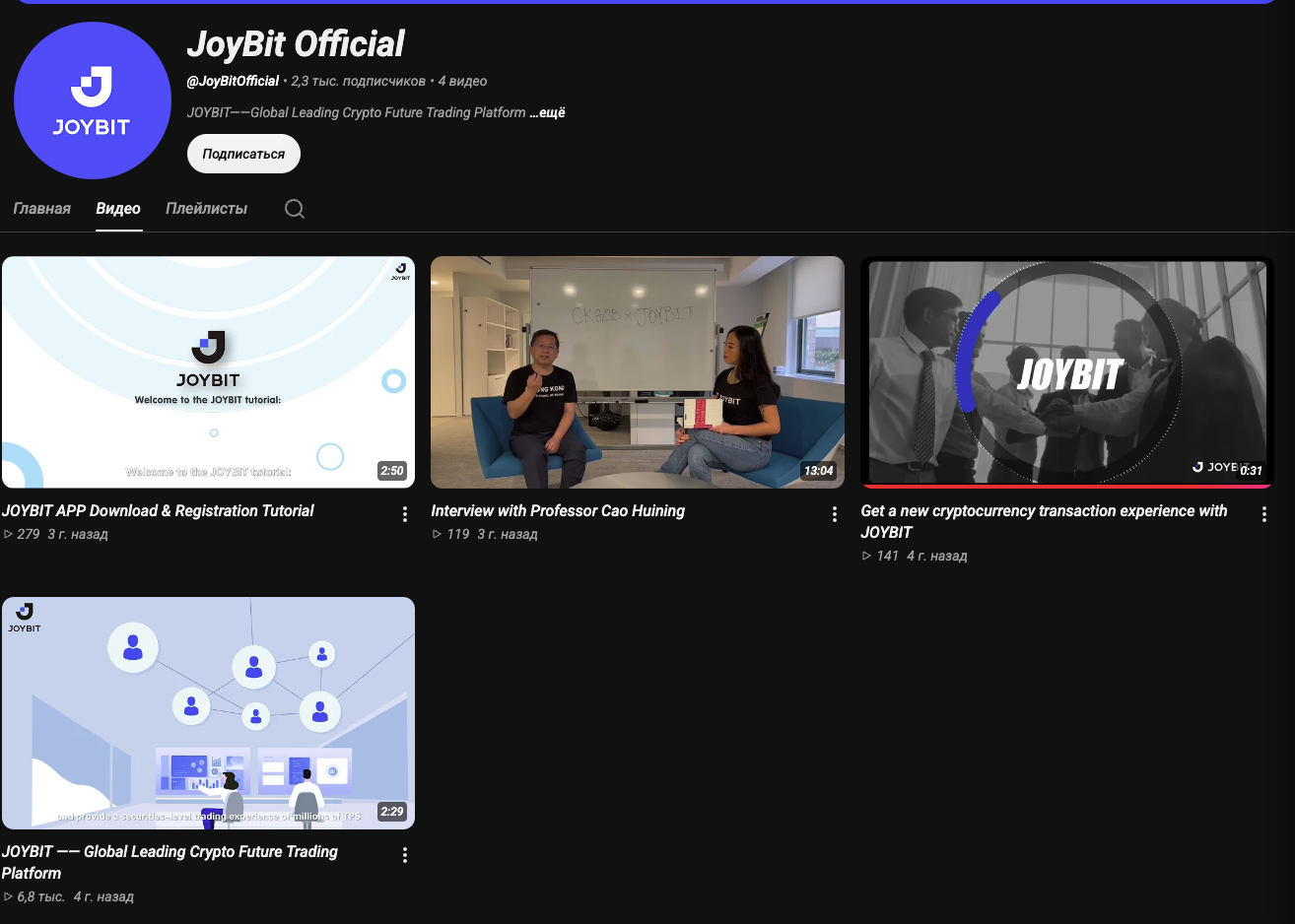Click the '2,3 тыс. подписчиков' subscriber count
Image resolution: width=1295 pixels, height=924 pixels.
359,81
